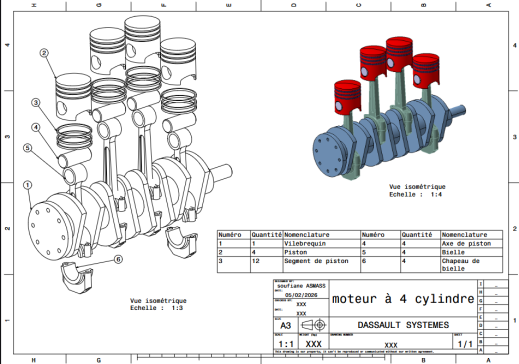Select the 1:1 scale field in title block
Screen dimensions: 519x364
pyautogui.click(x=286, y=344)
